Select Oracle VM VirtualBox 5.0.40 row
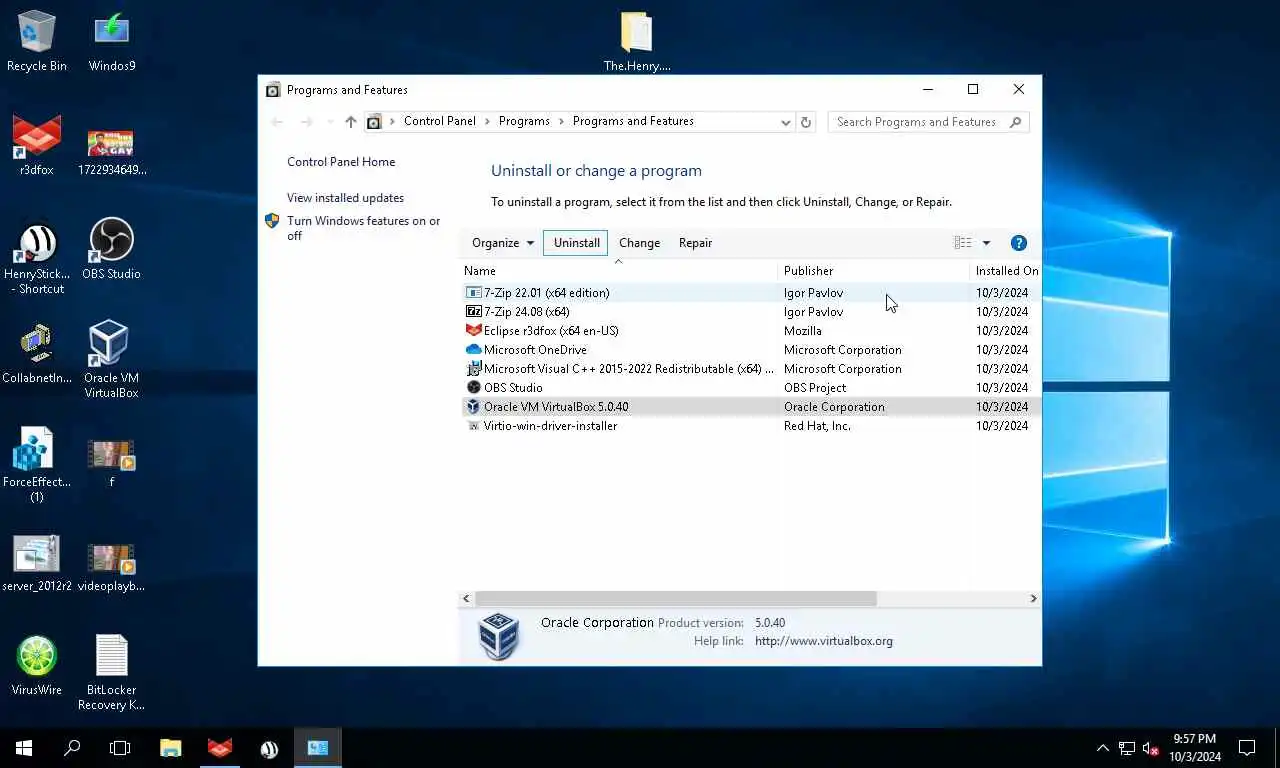 750,407
